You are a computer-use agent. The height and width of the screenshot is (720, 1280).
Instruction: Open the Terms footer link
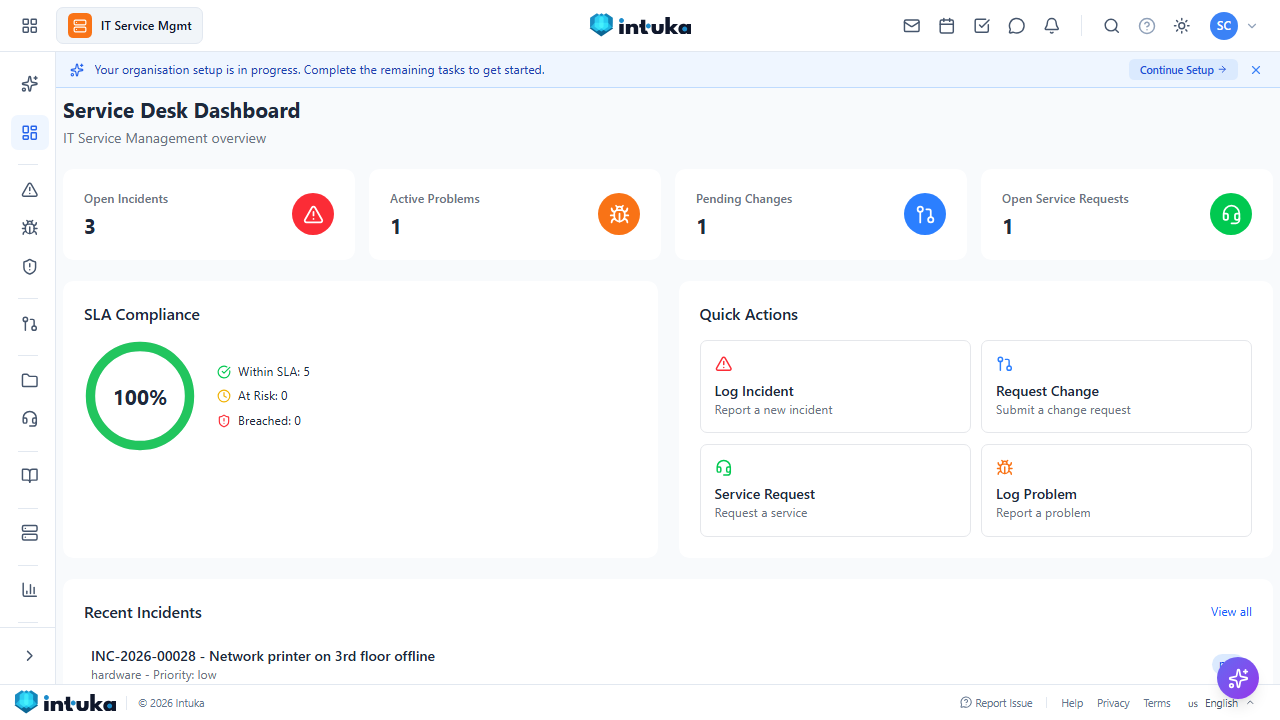pyautogui.click(x=1157, y=703)
